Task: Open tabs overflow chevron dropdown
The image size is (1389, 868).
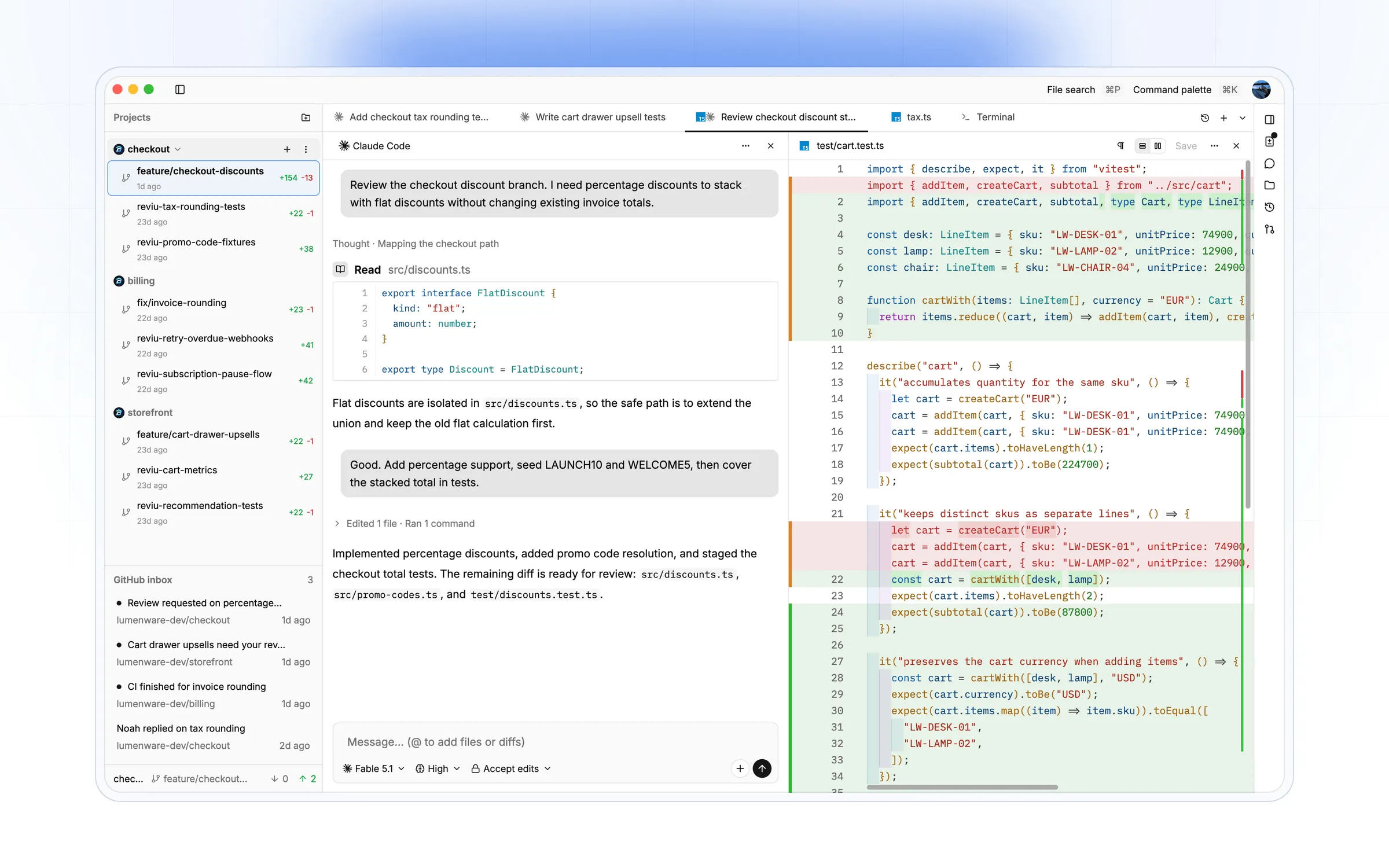Action: [x=1243, y=117]
